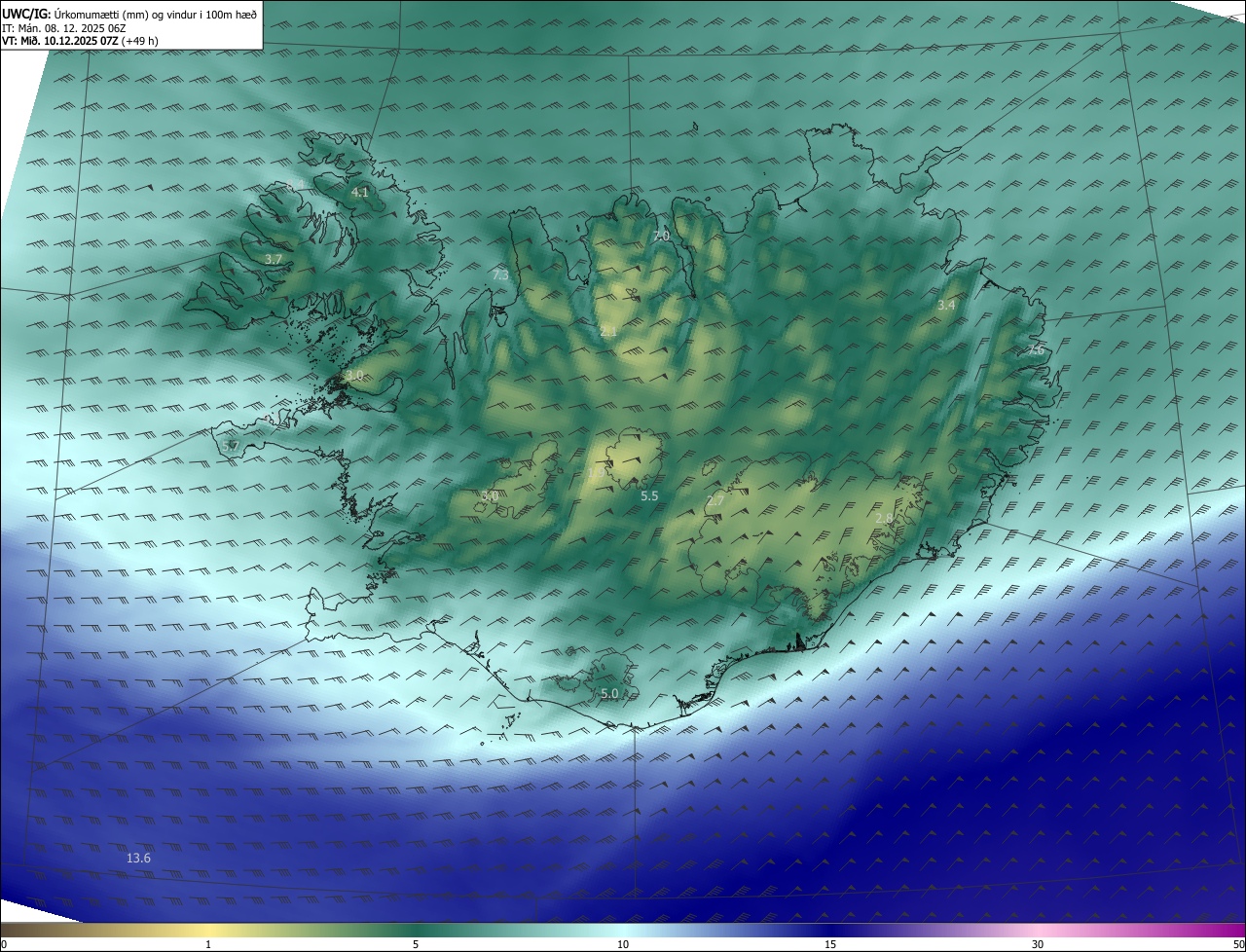Click the 4.1 precipitation value on the map

(360, 193)
